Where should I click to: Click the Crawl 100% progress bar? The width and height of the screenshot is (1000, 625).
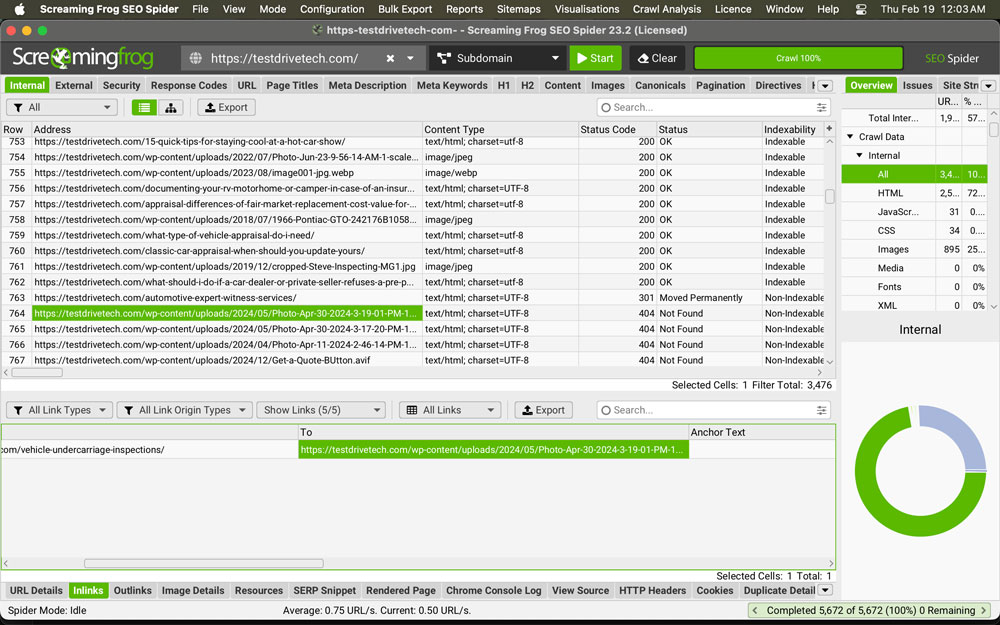coord(798,58)
